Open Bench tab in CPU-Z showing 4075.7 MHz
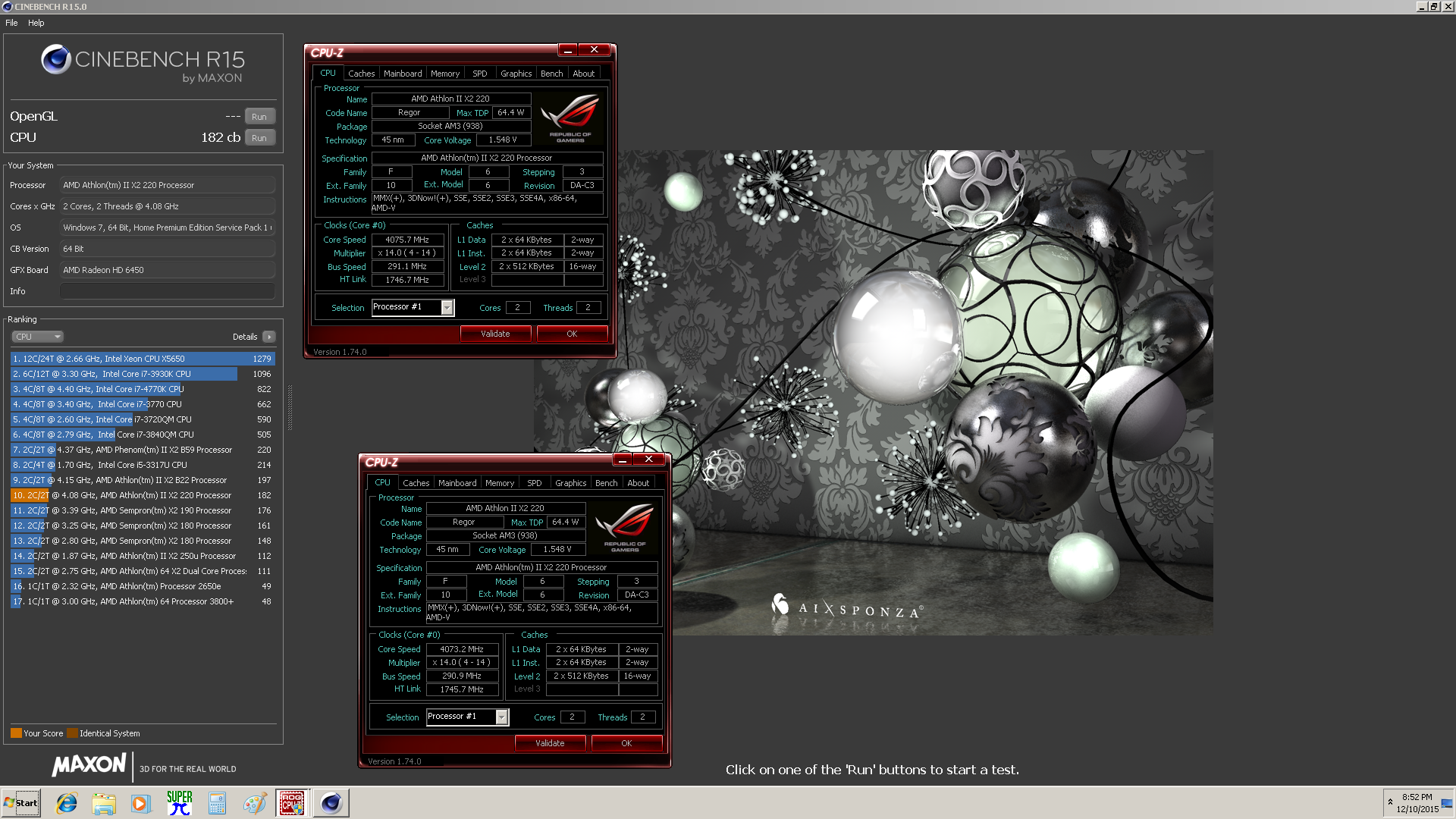Viewport: 1456px width, 819px height. [552, 74]
